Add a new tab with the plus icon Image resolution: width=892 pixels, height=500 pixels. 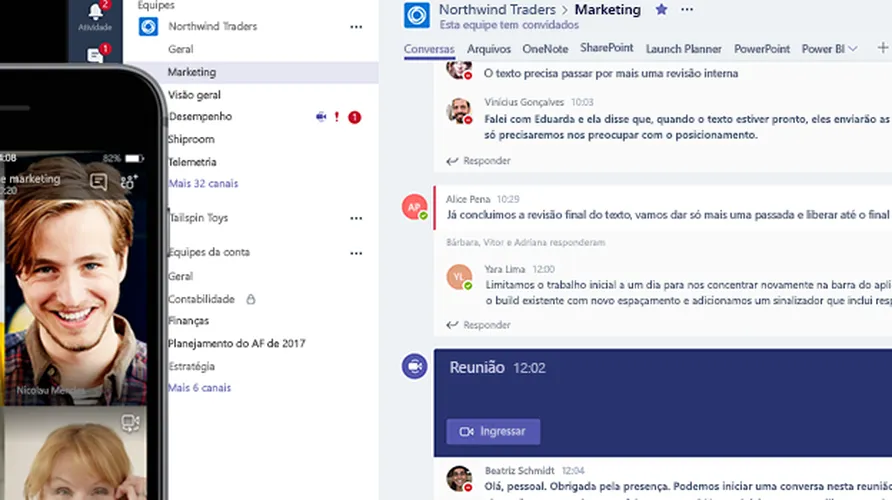882,48
